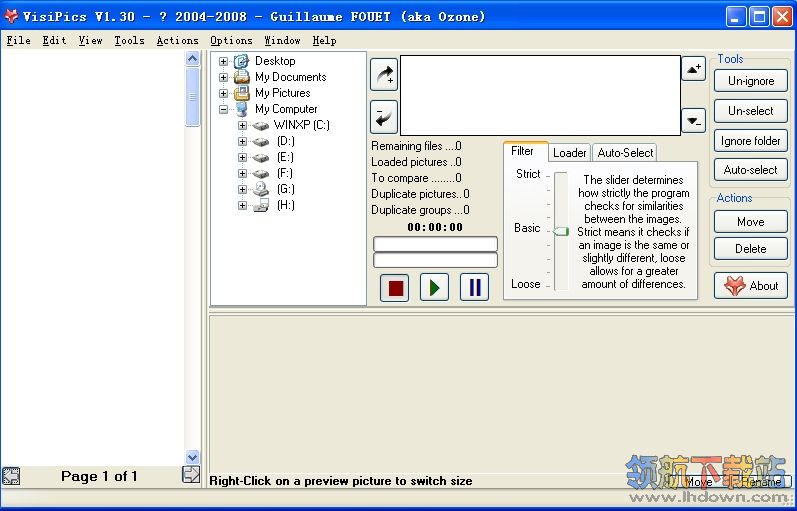The width and height of the screenshot is (797, 511).
Task: Open the View menu
Action: coord(90,40)
